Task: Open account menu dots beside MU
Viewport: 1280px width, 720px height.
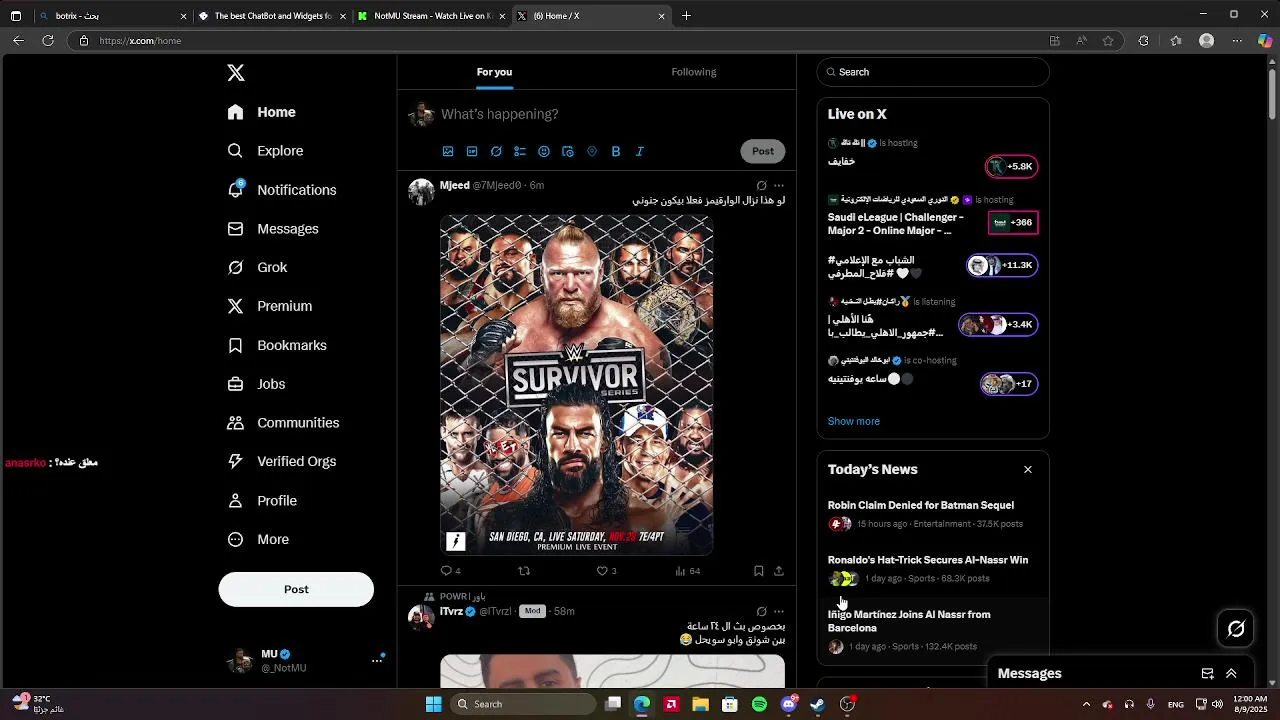Action: 377,660
